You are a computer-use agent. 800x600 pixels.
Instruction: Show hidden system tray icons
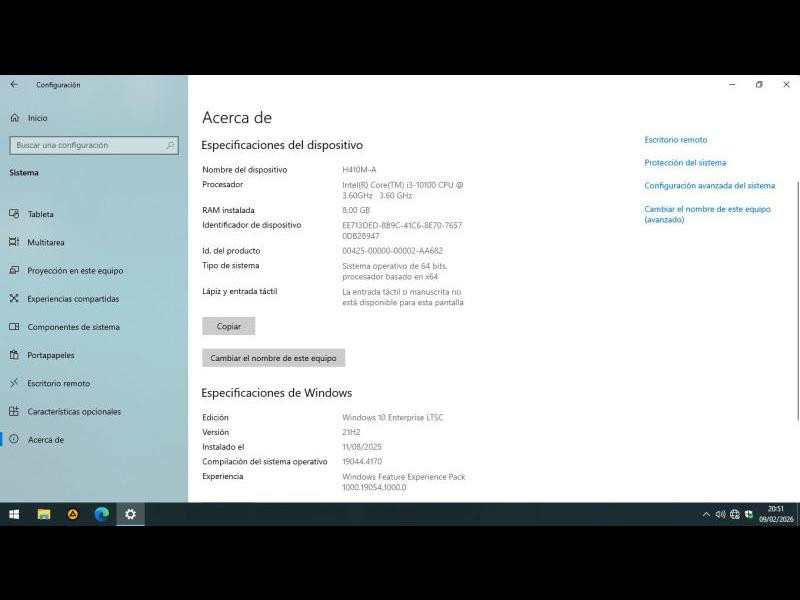pos(706,514)
